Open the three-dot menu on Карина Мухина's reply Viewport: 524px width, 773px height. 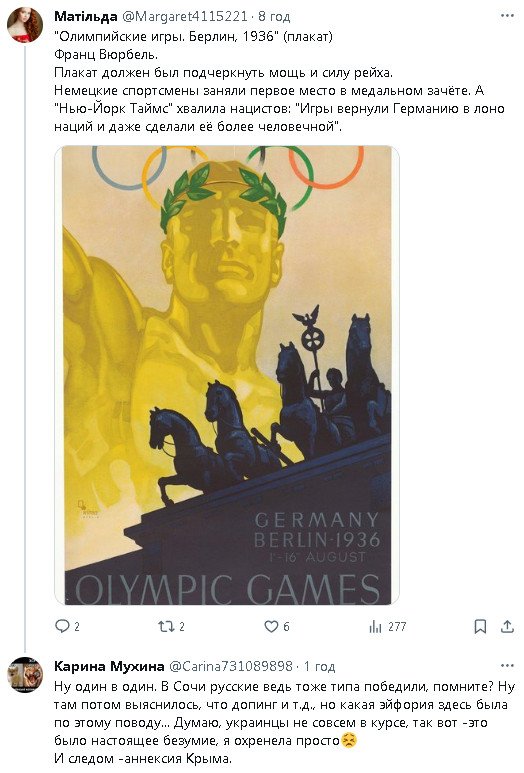[507, 666]
